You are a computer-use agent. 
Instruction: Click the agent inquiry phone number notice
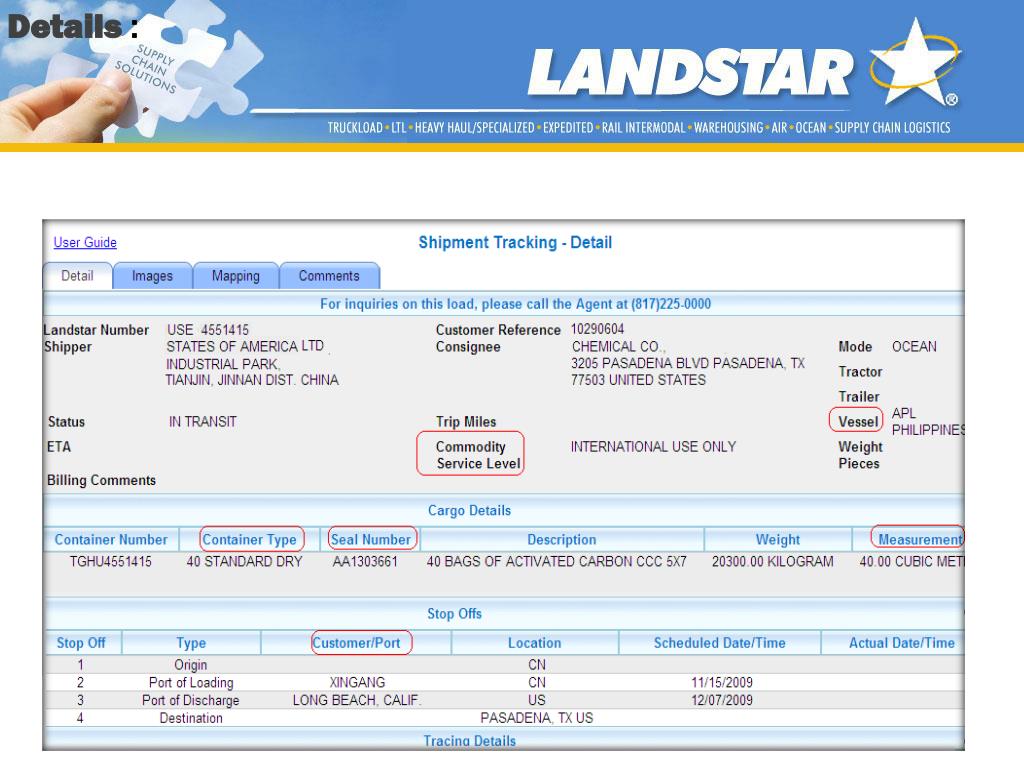click(515, 304)
